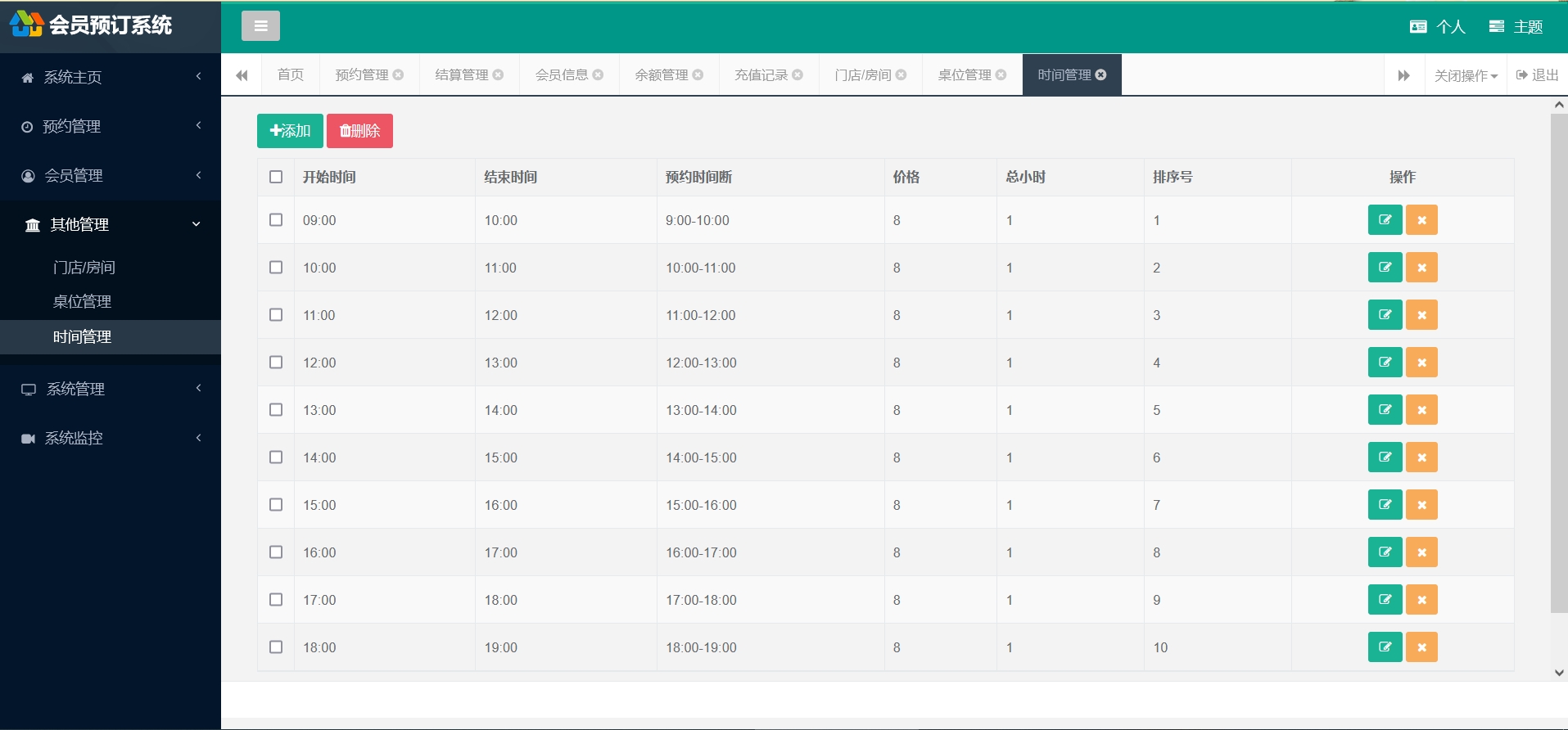1568x730 pixels.
Task: Delete the 17:00-18:00 row with orange X
Action: click(x=1421, y=600)
